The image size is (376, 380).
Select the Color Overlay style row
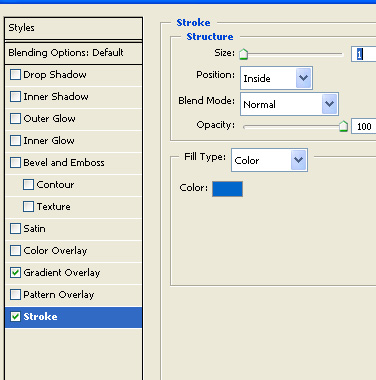coord(74,251)
